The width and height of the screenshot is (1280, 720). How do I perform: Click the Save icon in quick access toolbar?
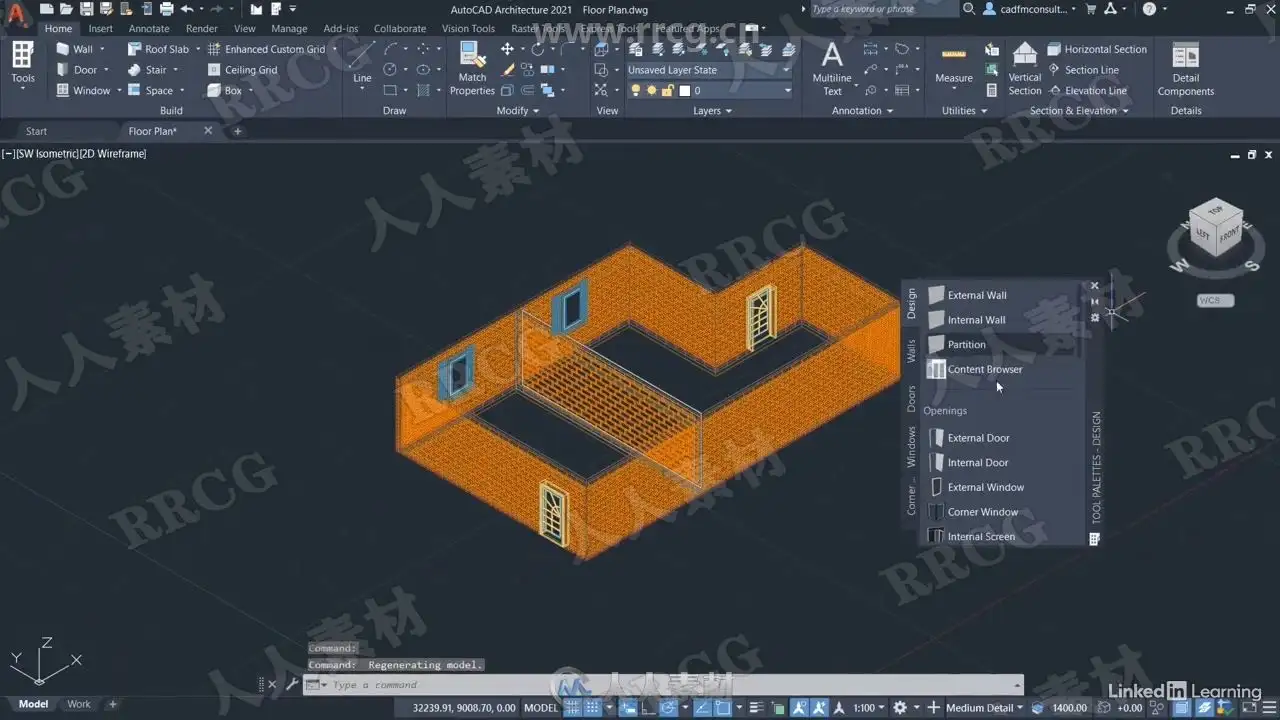(88, 9)
